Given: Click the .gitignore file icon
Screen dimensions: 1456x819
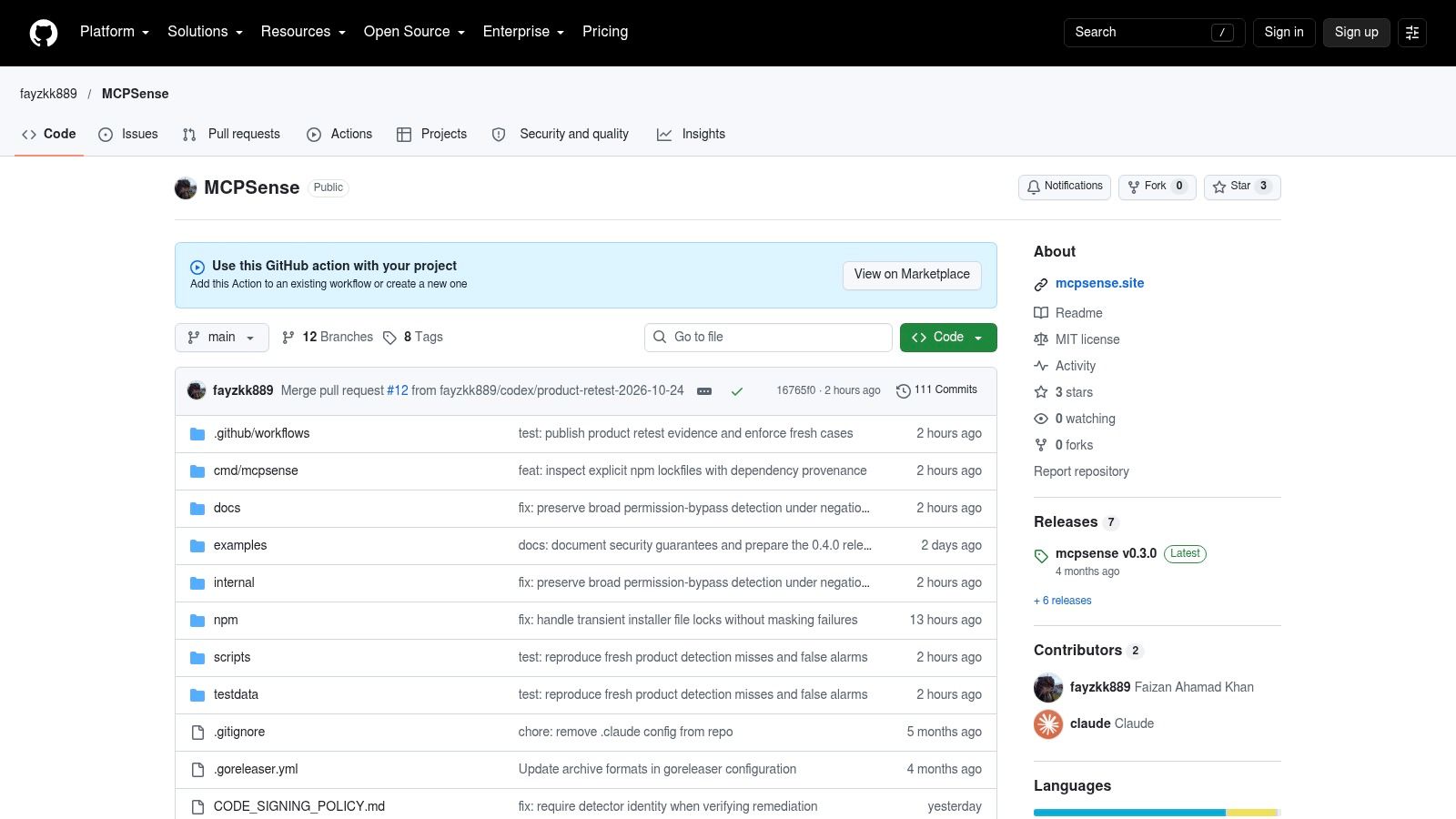Looking at the screenshot, I should 197,733.
